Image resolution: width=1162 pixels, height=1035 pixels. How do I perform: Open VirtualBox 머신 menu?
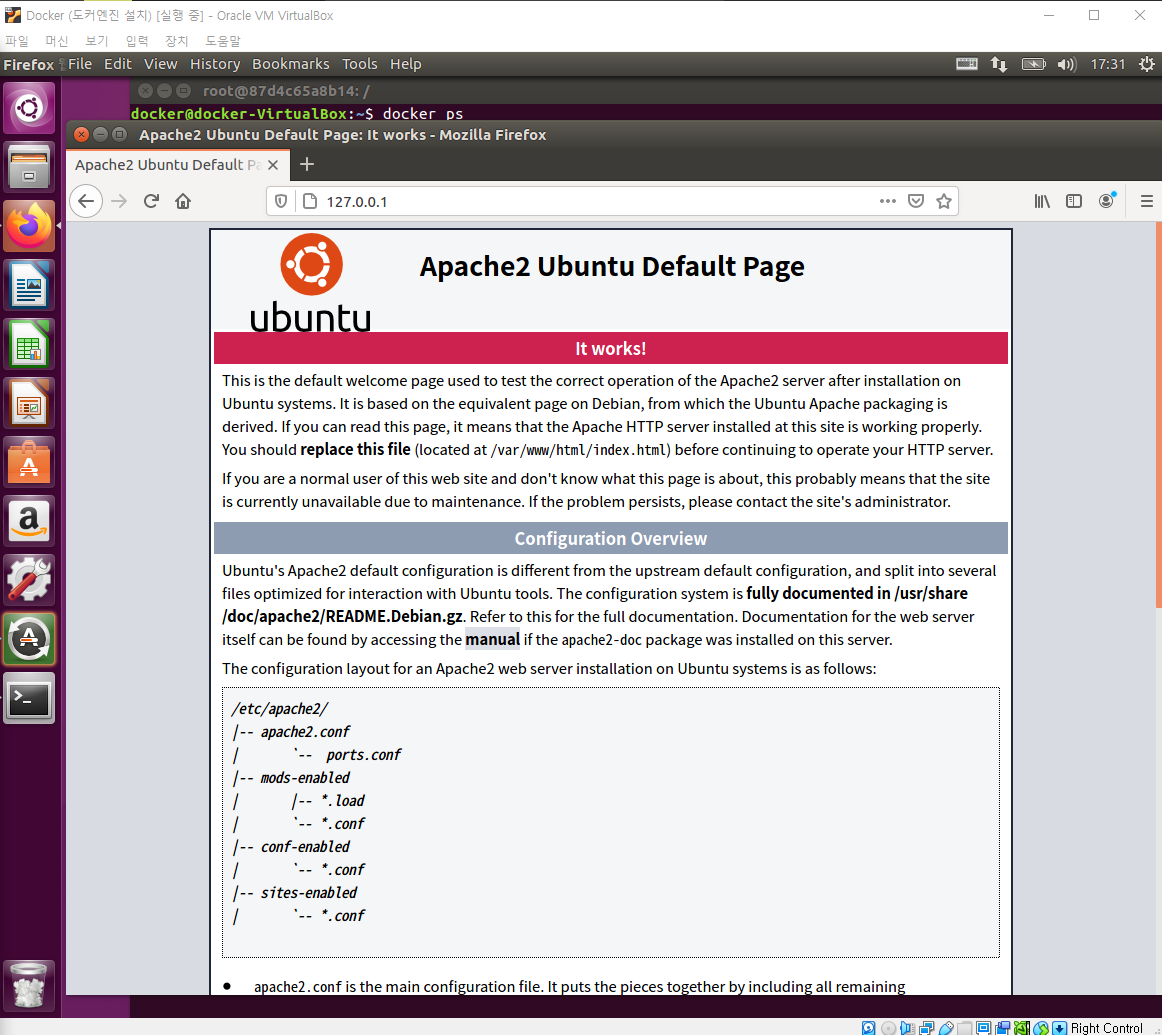point(57,41)
